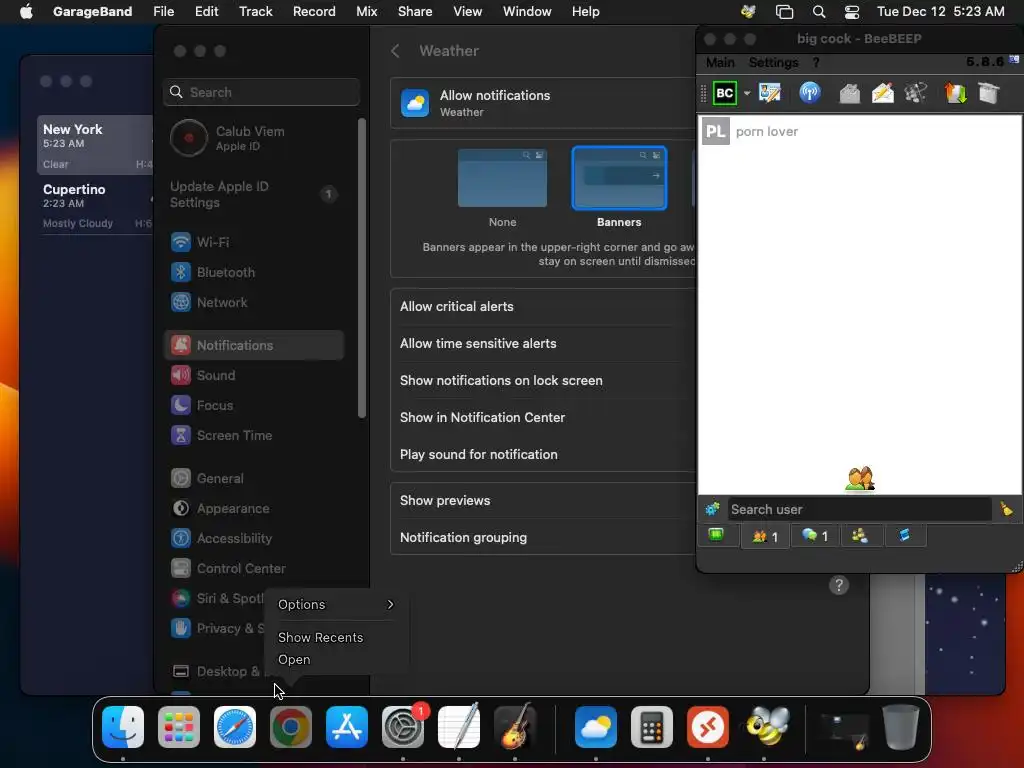This screenshot has height=768, width=1024.
Task: Click the Search field in System Settings sidebar
Action: 261,92
